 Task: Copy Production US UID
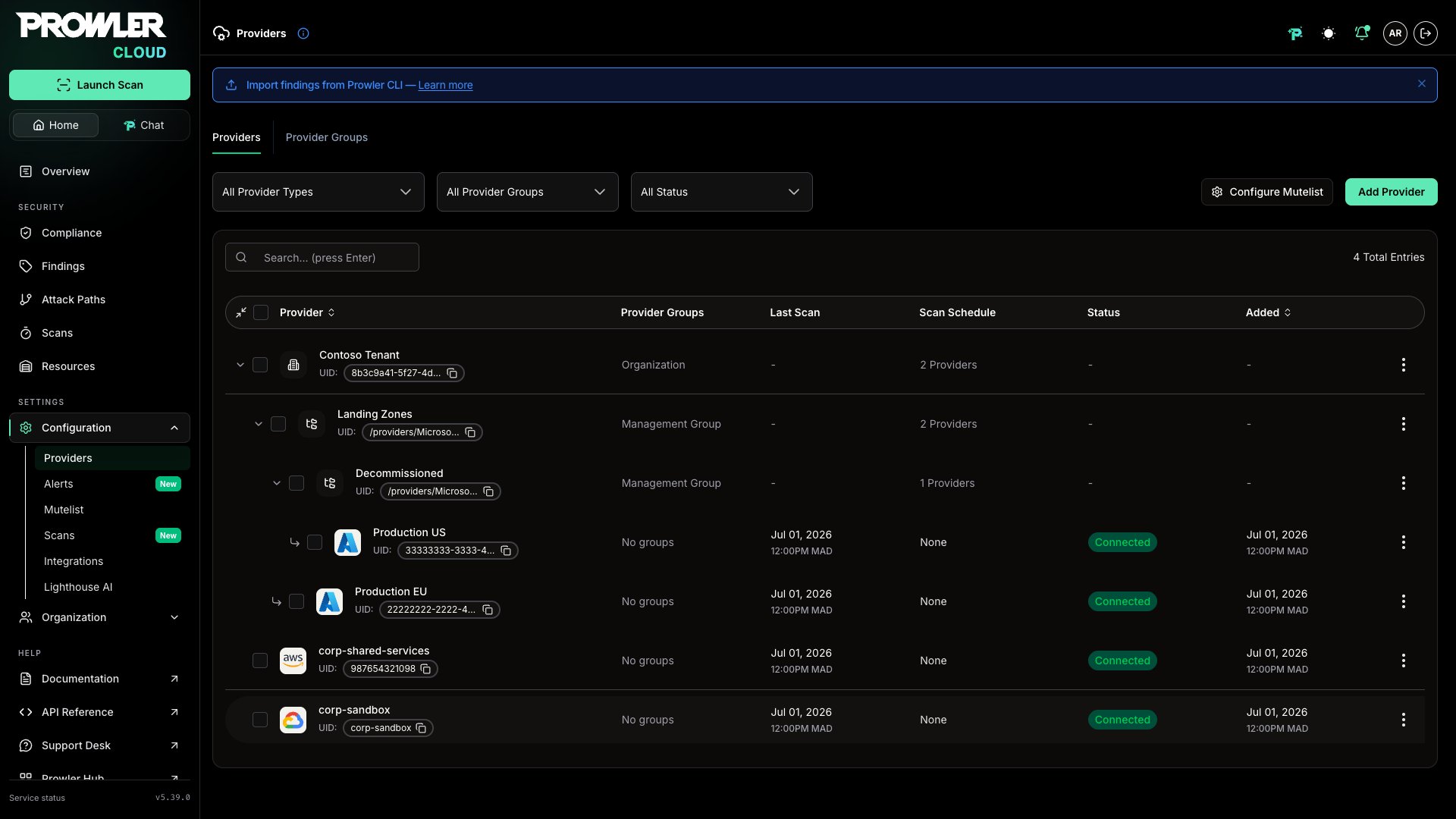[506, 551]
